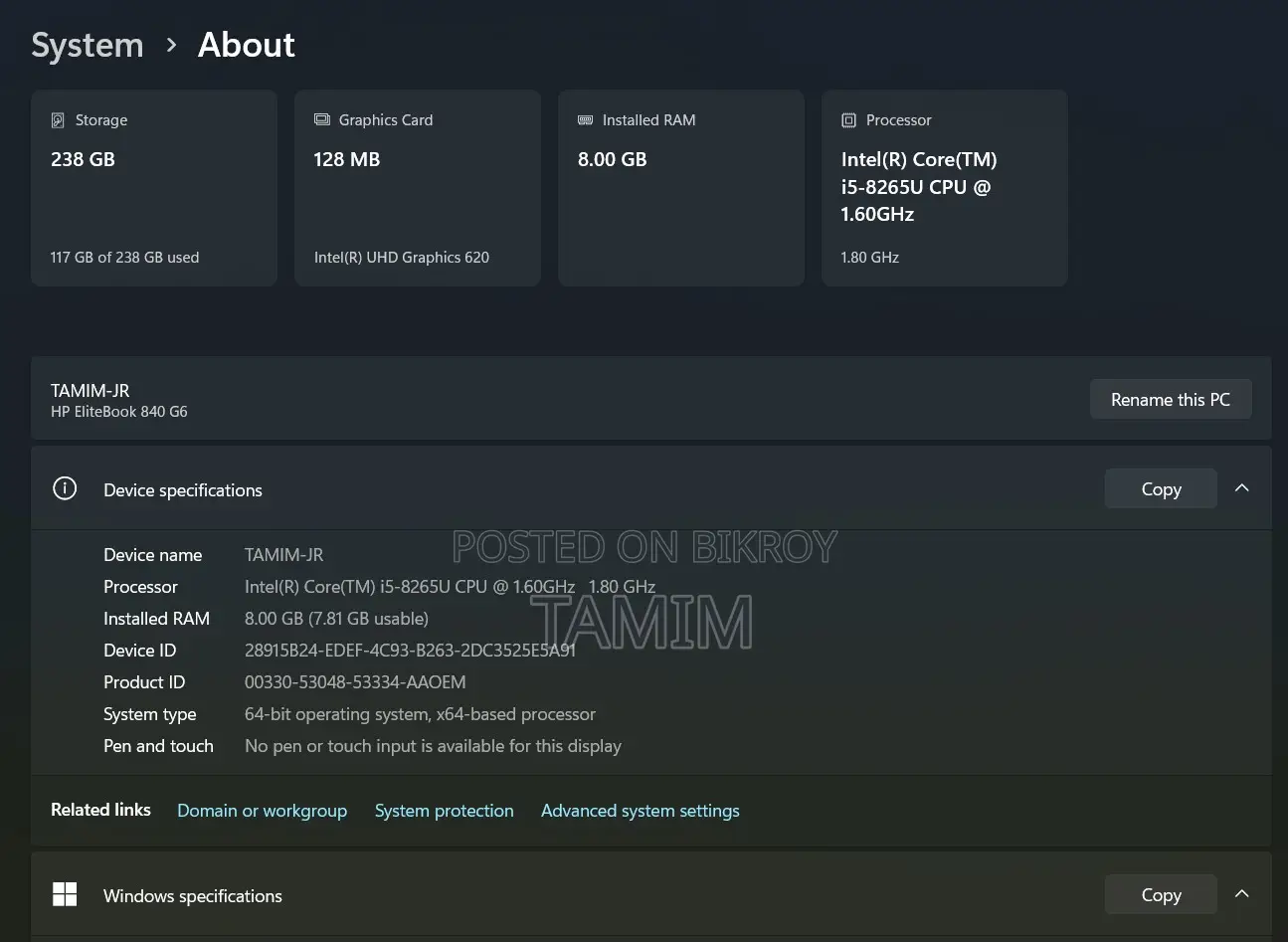Click the 'Windows specifications' heading
This screenshot has width=1288, height=942.
coord(193,896)
